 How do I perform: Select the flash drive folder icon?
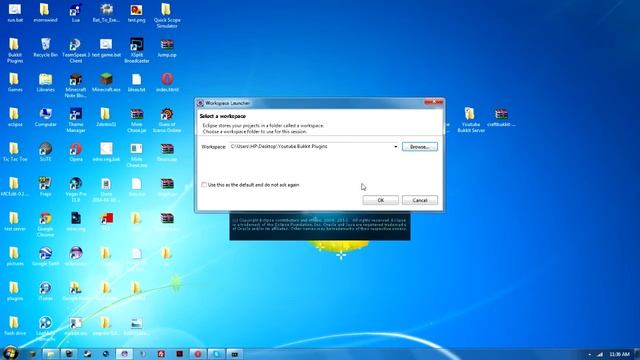pos(15,326)
